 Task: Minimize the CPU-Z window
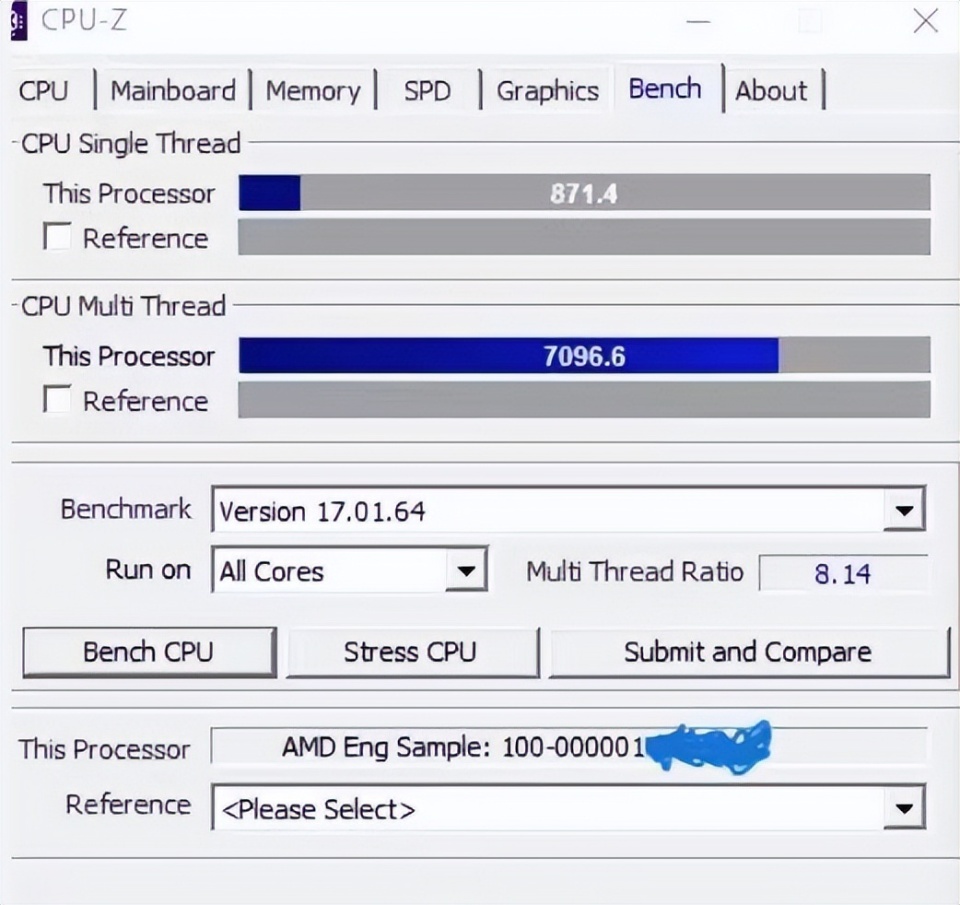(699, 22)
